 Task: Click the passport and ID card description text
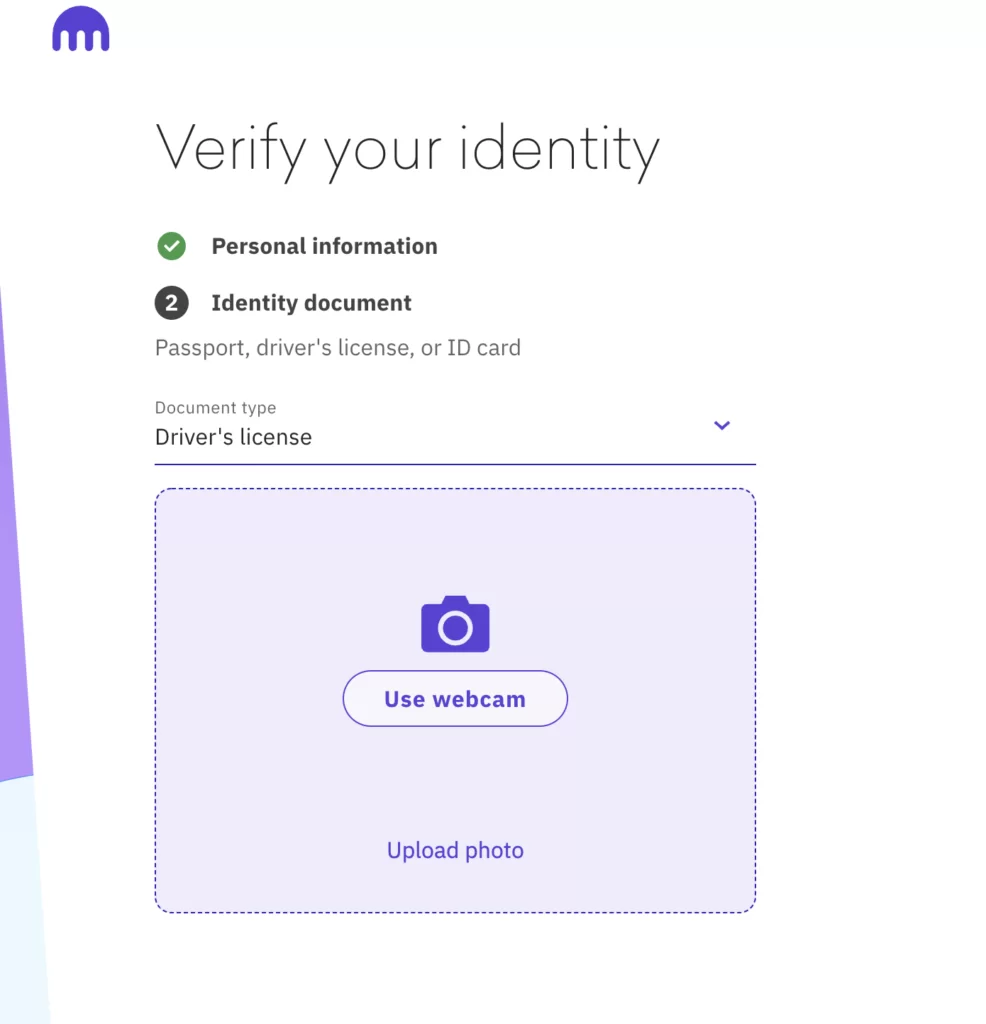coord(337,347)
